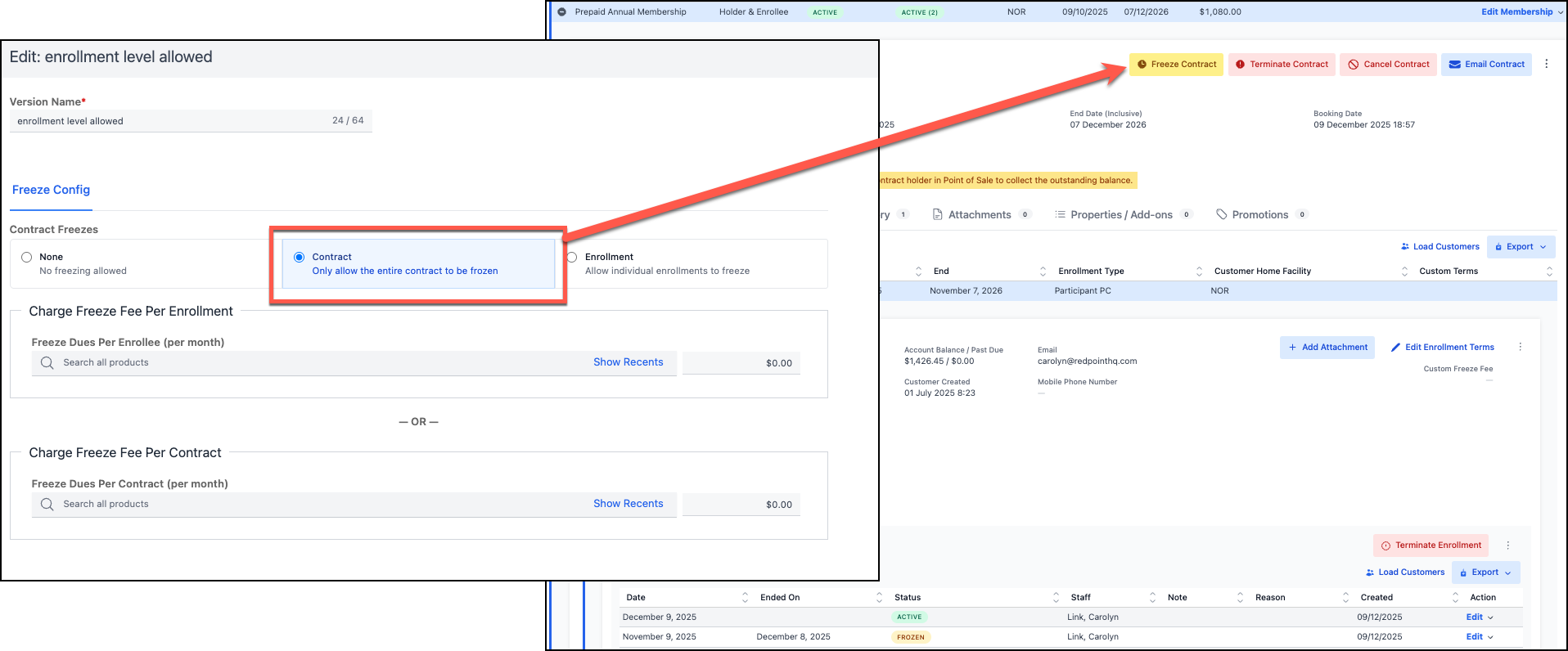1568x651 pixels.
Task: Open the contract actions three-dot menu
Action: coord(1546,64)
